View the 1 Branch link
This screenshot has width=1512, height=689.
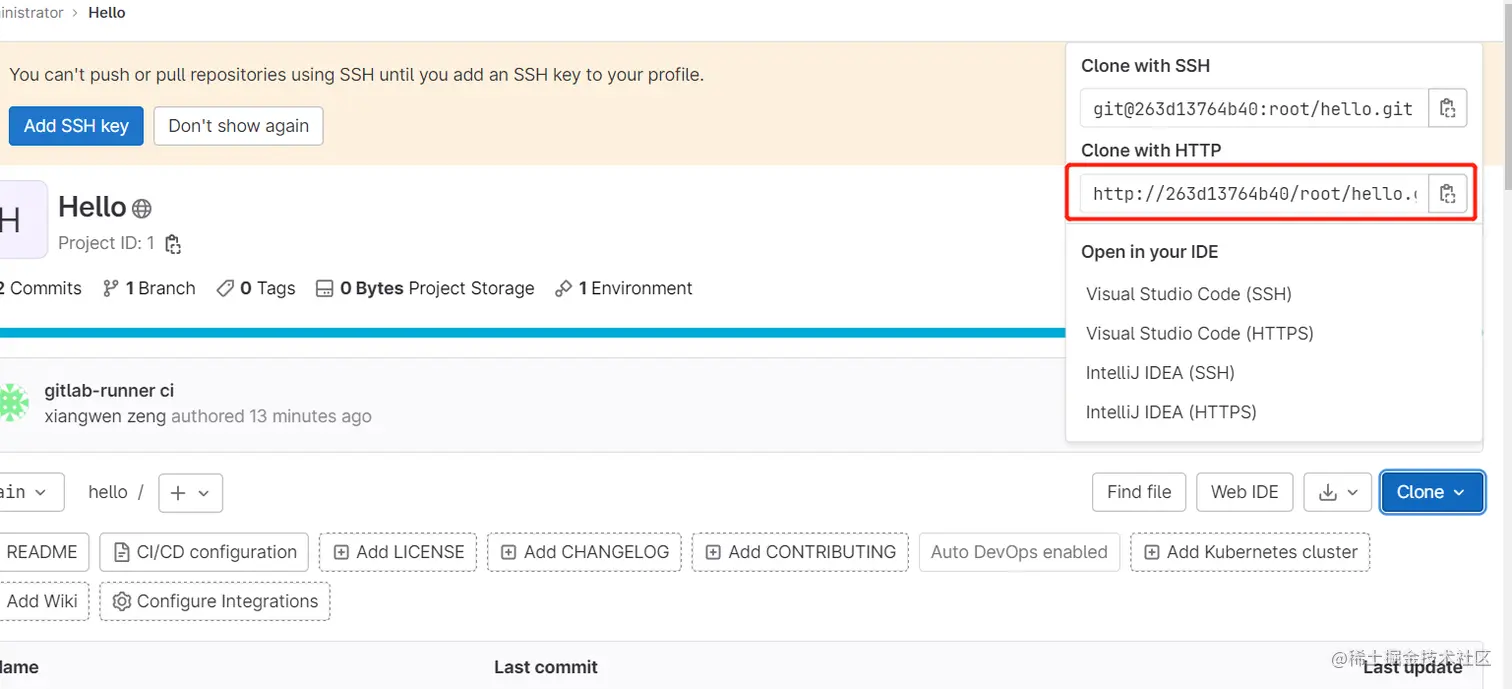150,288
